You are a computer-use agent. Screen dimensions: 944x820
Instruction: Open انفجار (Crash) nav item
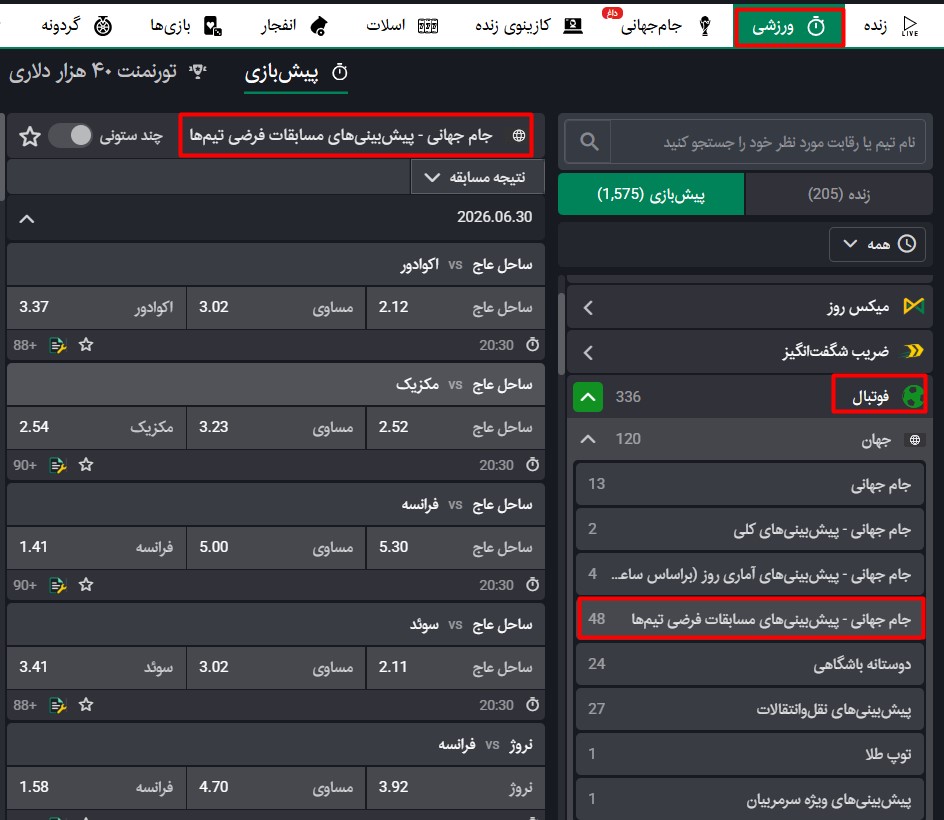294,26
